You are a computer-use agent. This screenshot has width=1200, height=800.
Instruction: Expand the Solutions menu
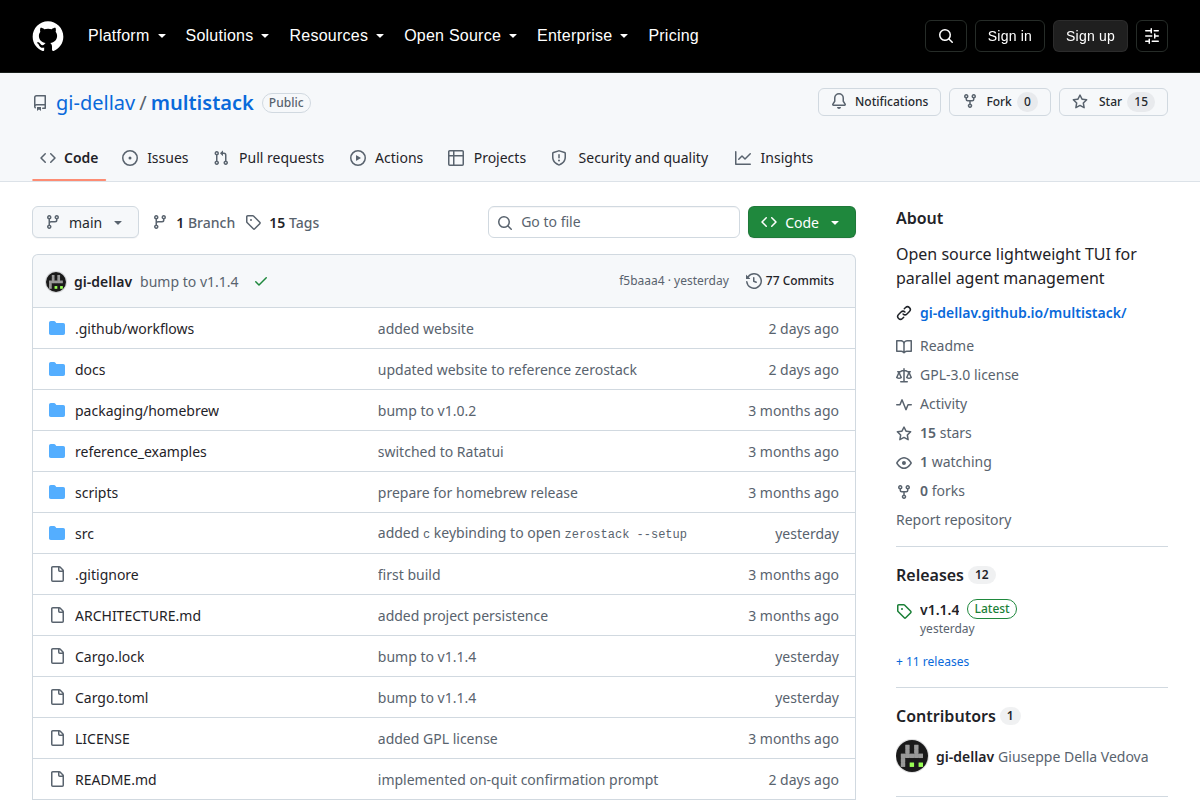click(227, 36)
